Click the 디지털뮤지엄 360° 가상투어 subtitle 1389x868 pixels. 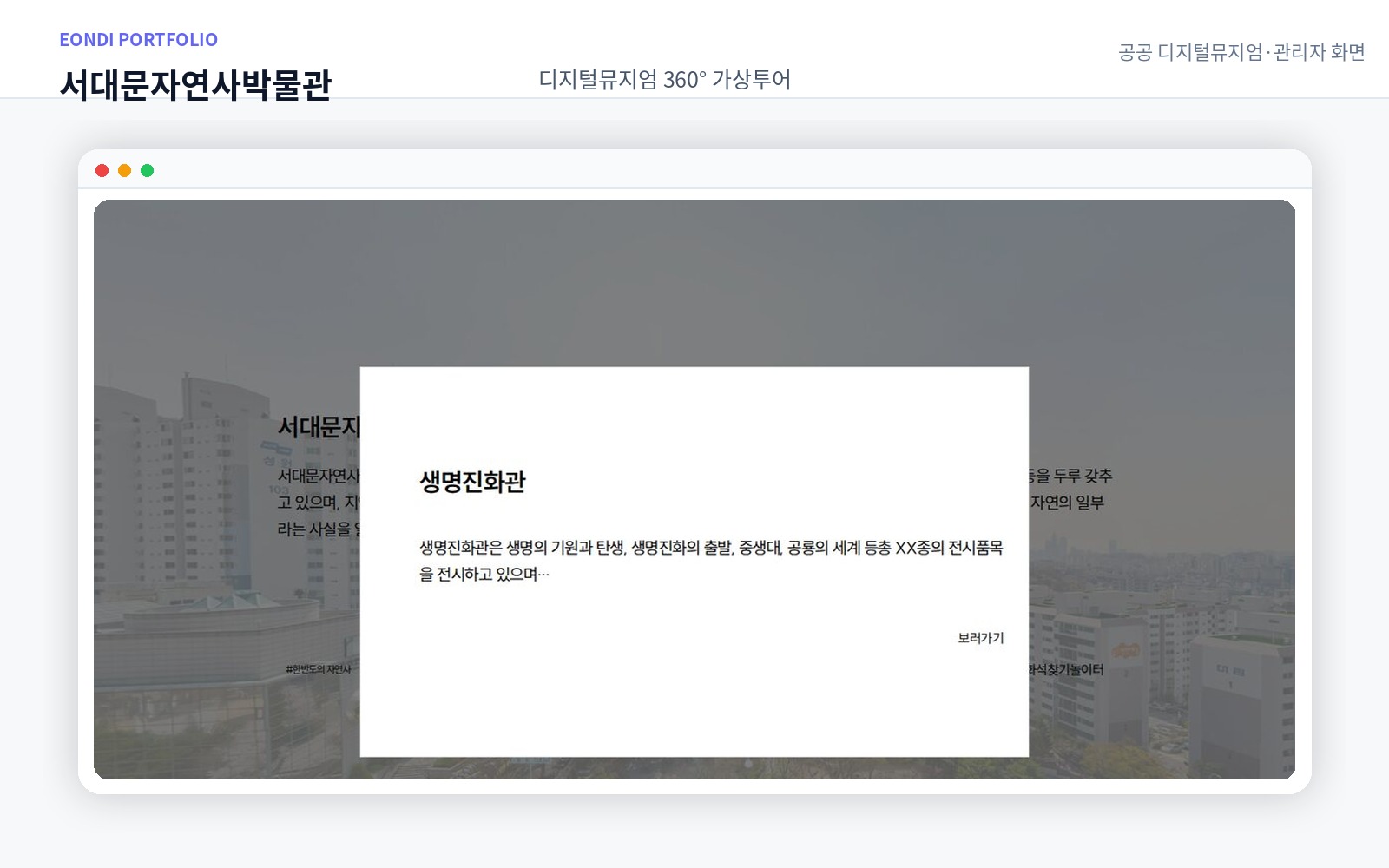[664, 80]
